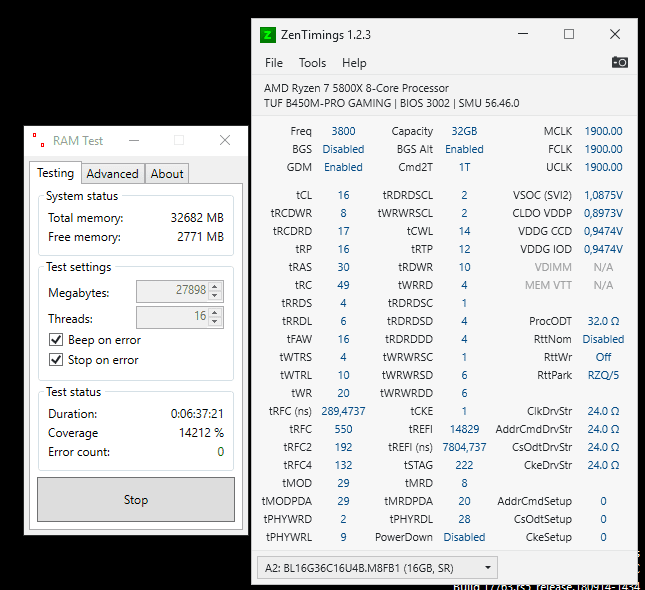Image resolution: width=645 pixels, height=590 pixels.
Task: Click the Error count value 0
Action: coord(221,452)
